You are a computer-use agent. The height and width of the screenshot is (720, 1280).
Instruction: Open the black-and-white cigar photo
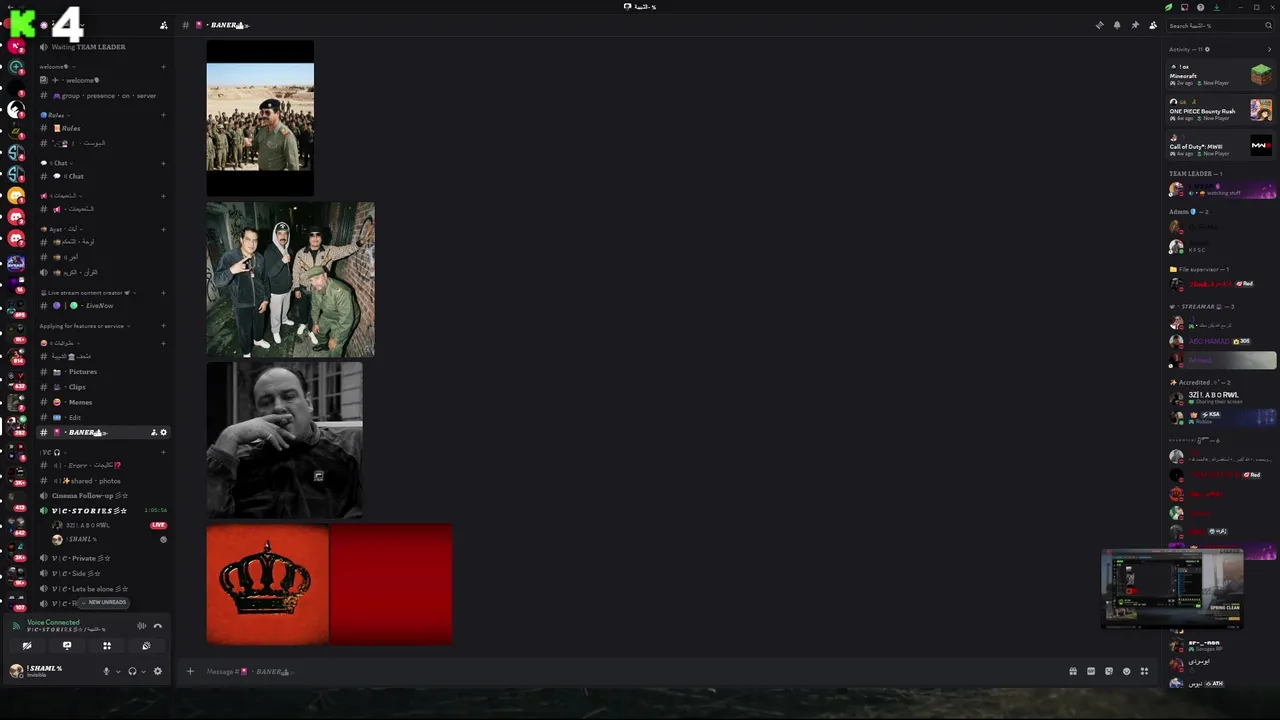tap(285, 441)
